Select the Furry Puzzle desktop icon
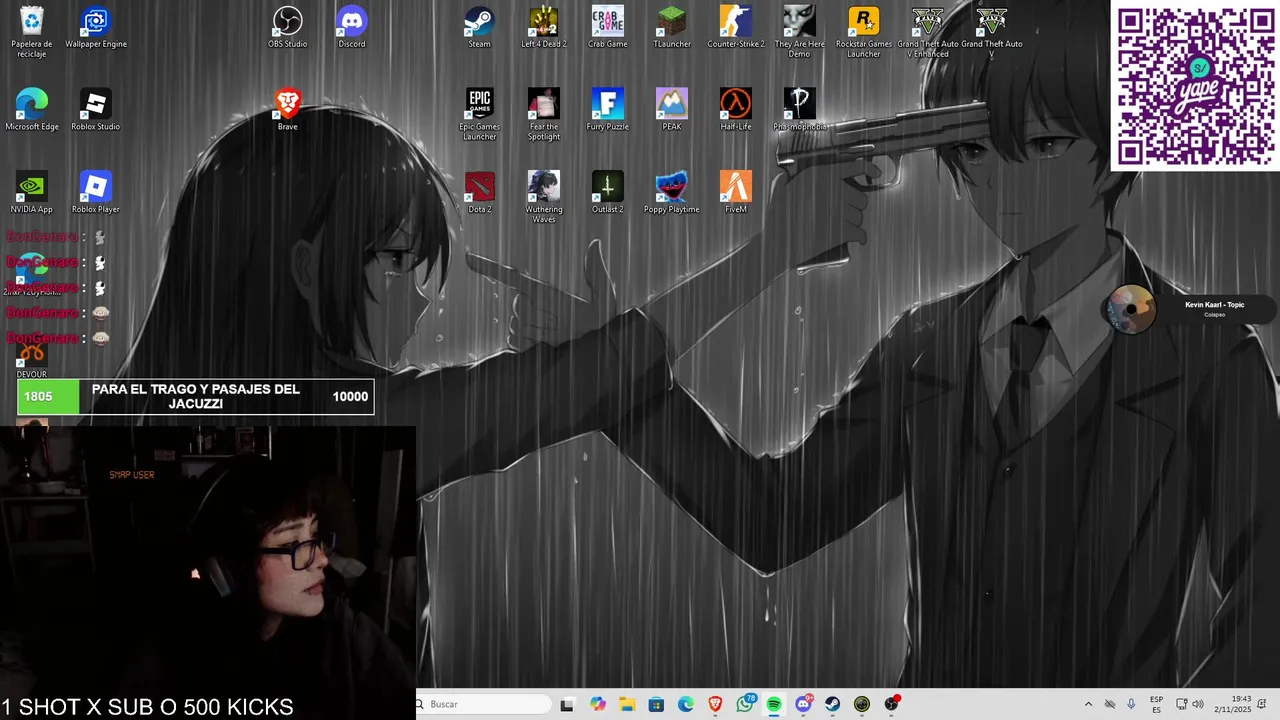 pyautogui.click(x=608, y=110)
